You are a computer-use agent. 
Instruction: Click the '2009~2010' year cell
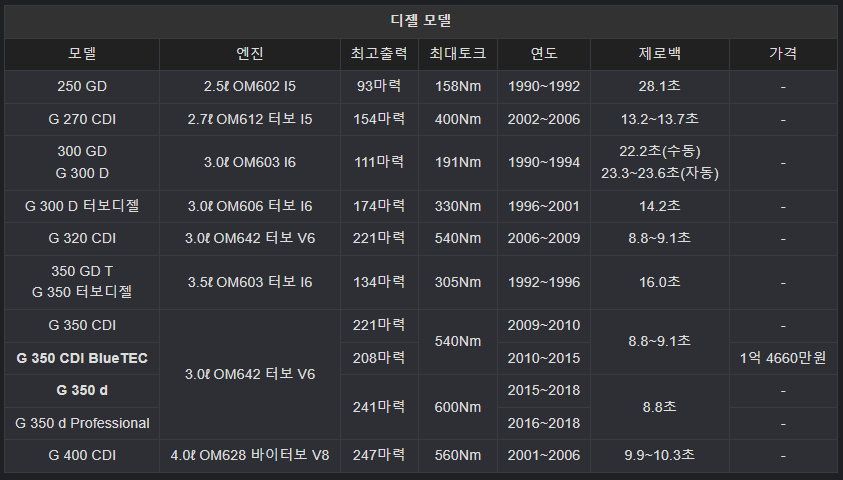[544, 326]
